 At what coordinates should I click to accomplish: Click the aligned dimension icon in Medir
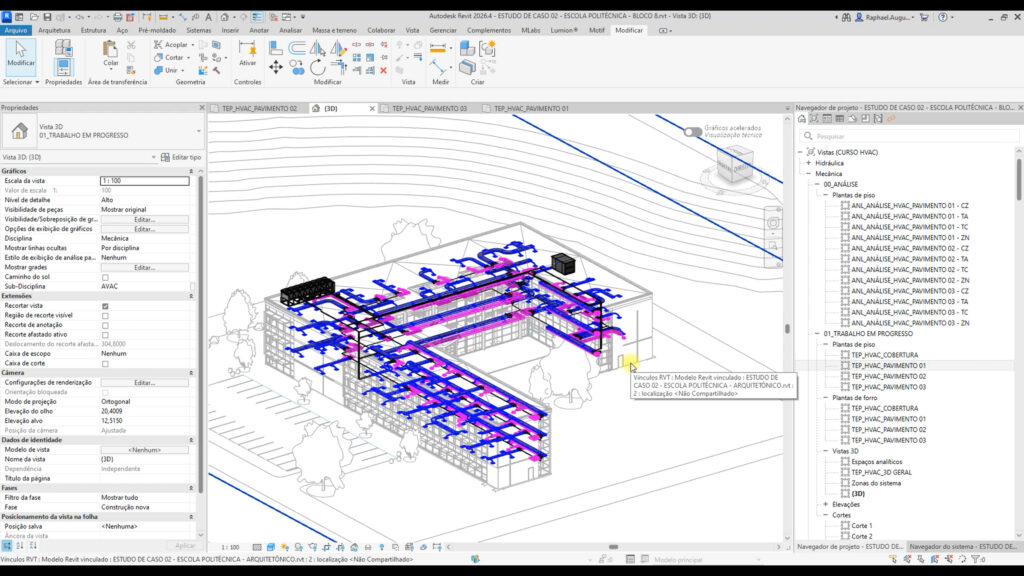438,48
